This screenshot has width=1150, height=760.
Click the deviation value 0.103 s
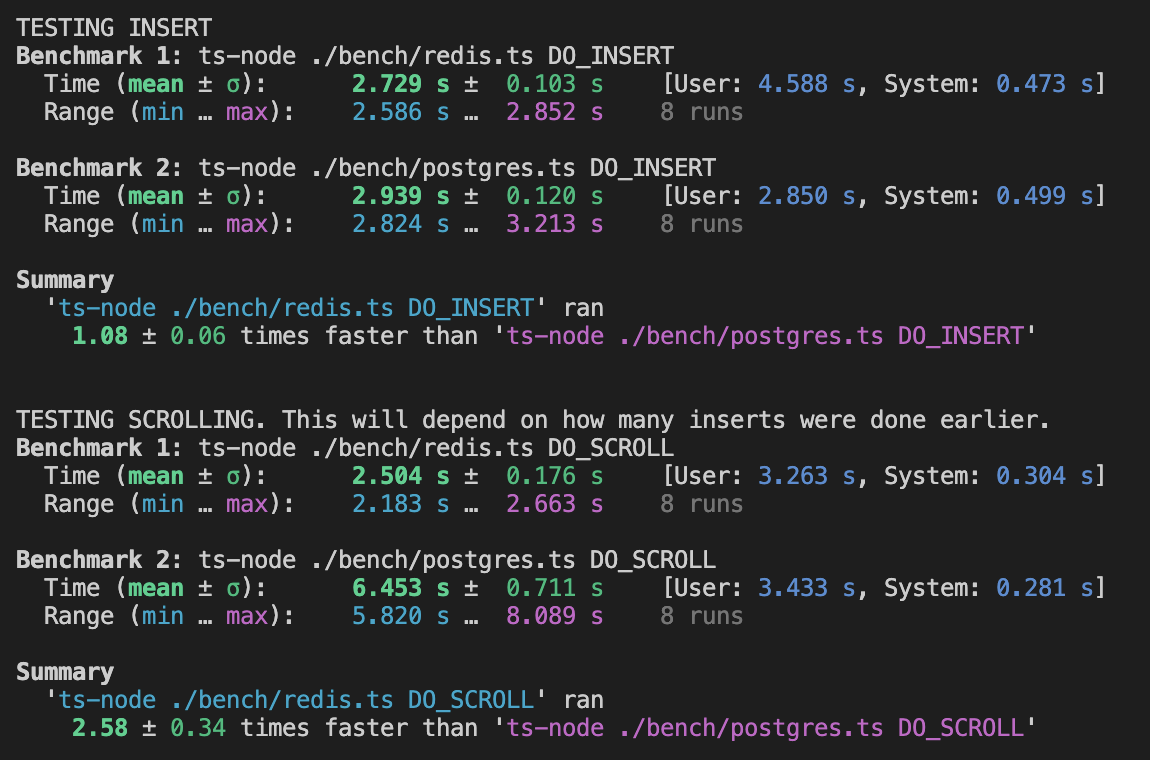click(x=554, y=84)
